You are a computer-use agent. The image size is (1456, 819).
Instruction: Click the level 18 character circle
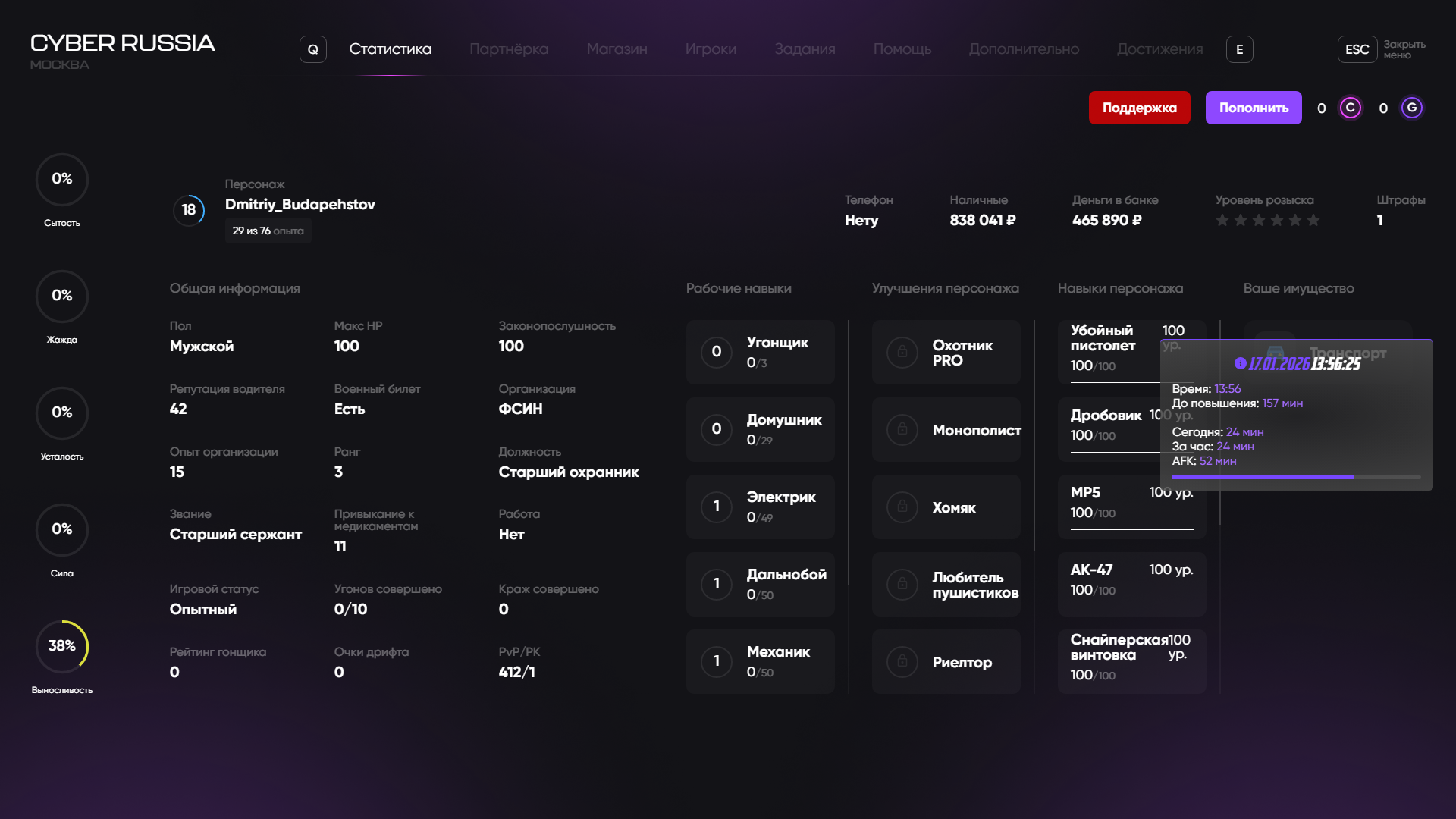coord(189,210)
